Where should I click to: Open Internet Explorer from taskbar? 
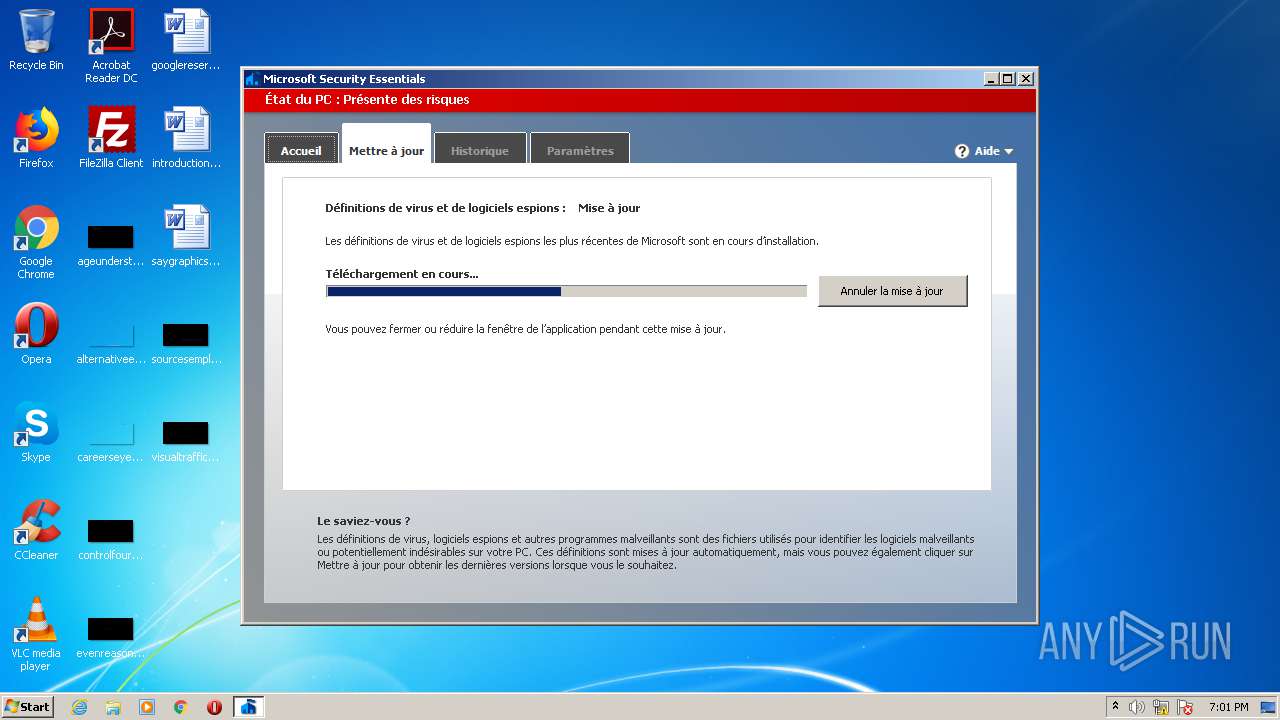pyautogui.click(x=79, y=707)
